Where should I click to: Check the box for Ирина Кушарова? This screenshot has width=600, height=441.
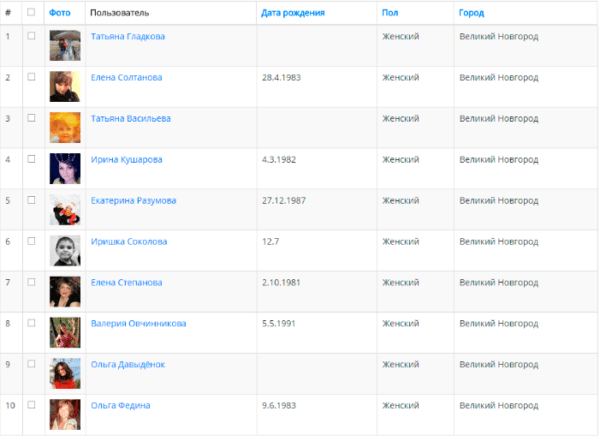(31, 159)
